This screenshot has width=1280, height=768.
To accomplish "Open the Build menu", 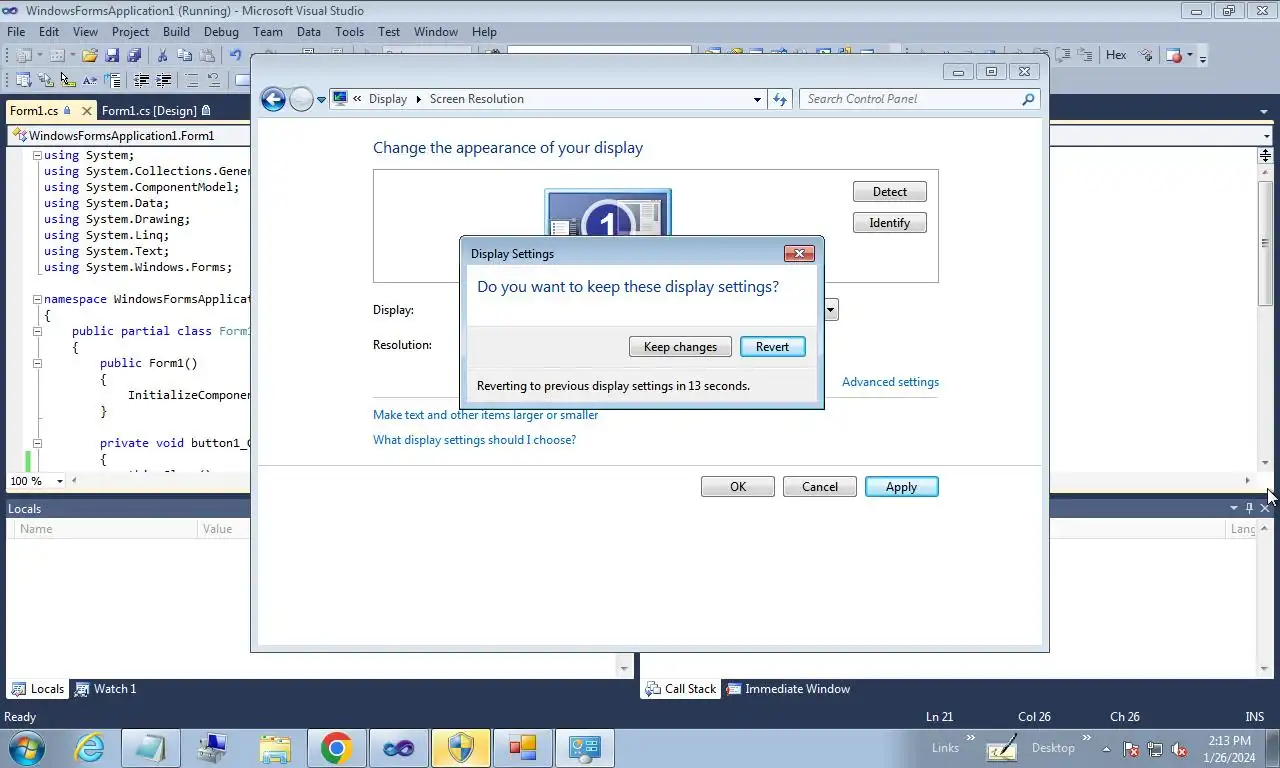I will [176, 31].
